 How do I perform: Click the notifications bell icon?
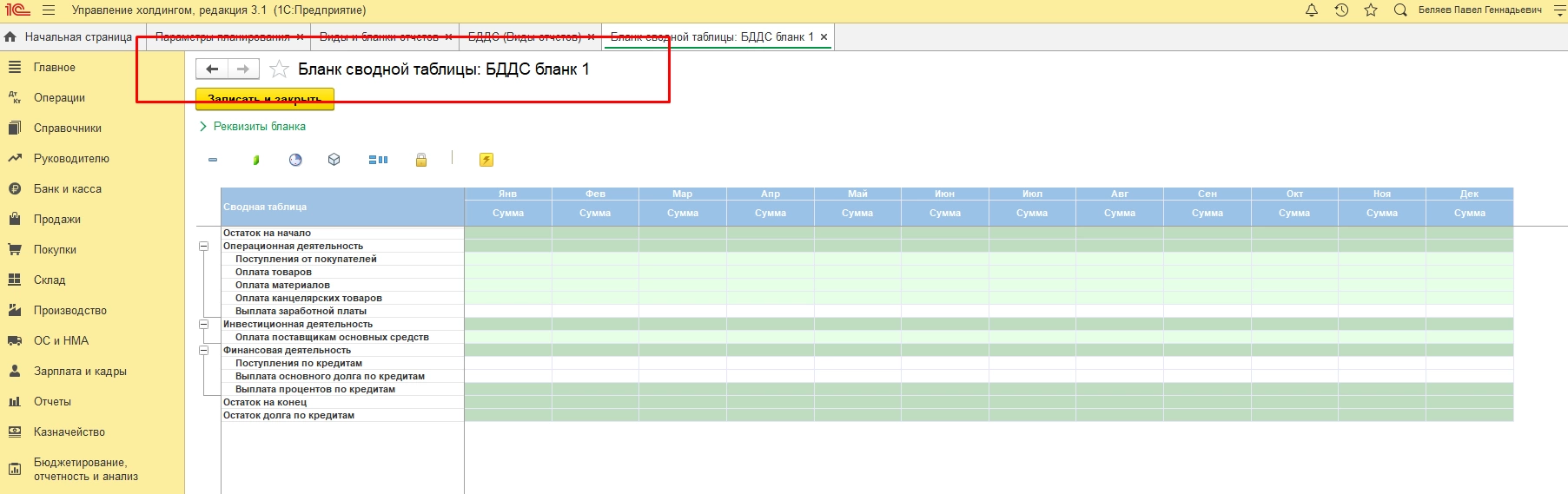1312,10
